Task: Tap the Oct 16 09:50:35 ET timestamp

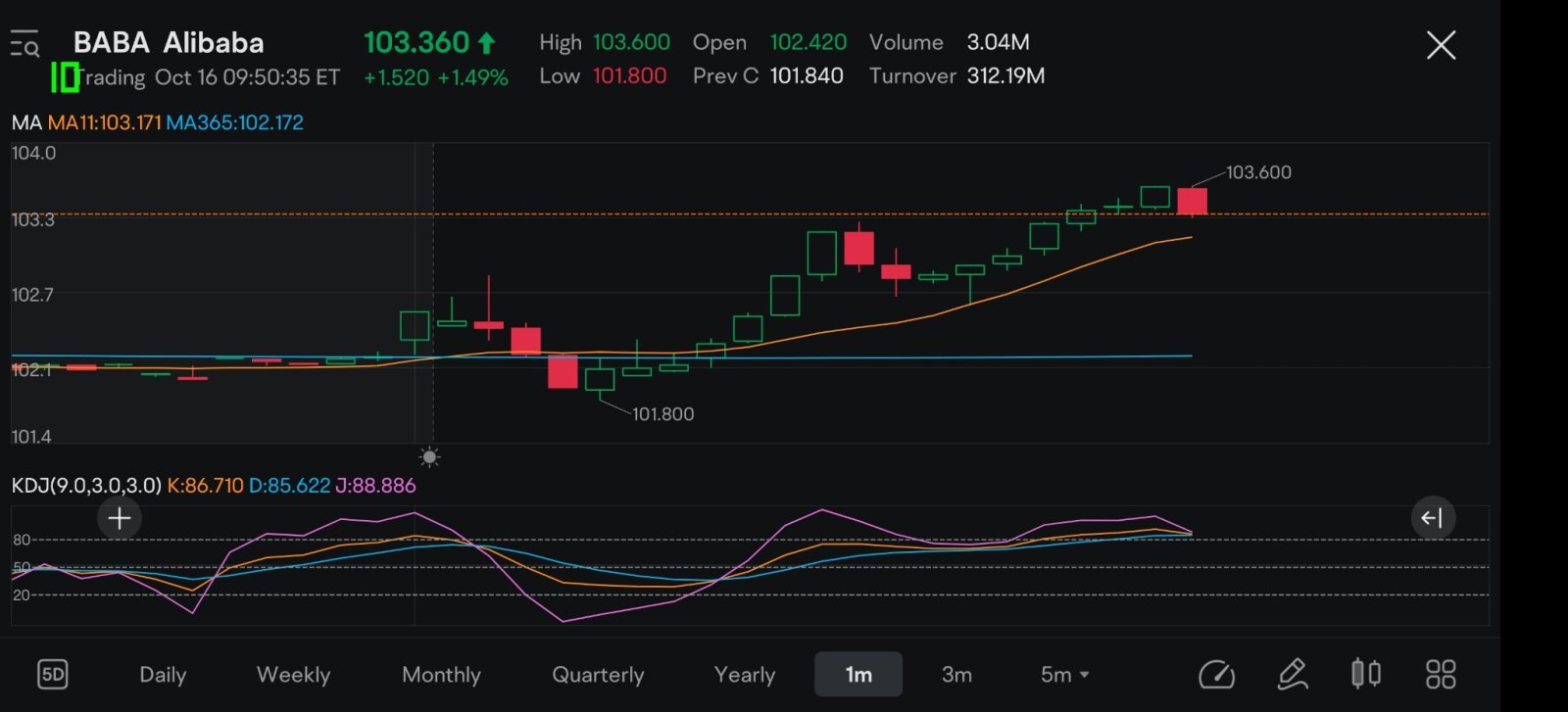Action: pos(247,77)
